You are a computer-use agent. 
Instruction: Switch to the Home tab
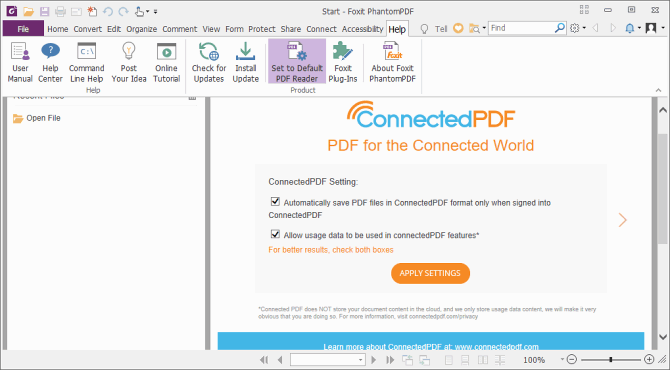(58, 29)
